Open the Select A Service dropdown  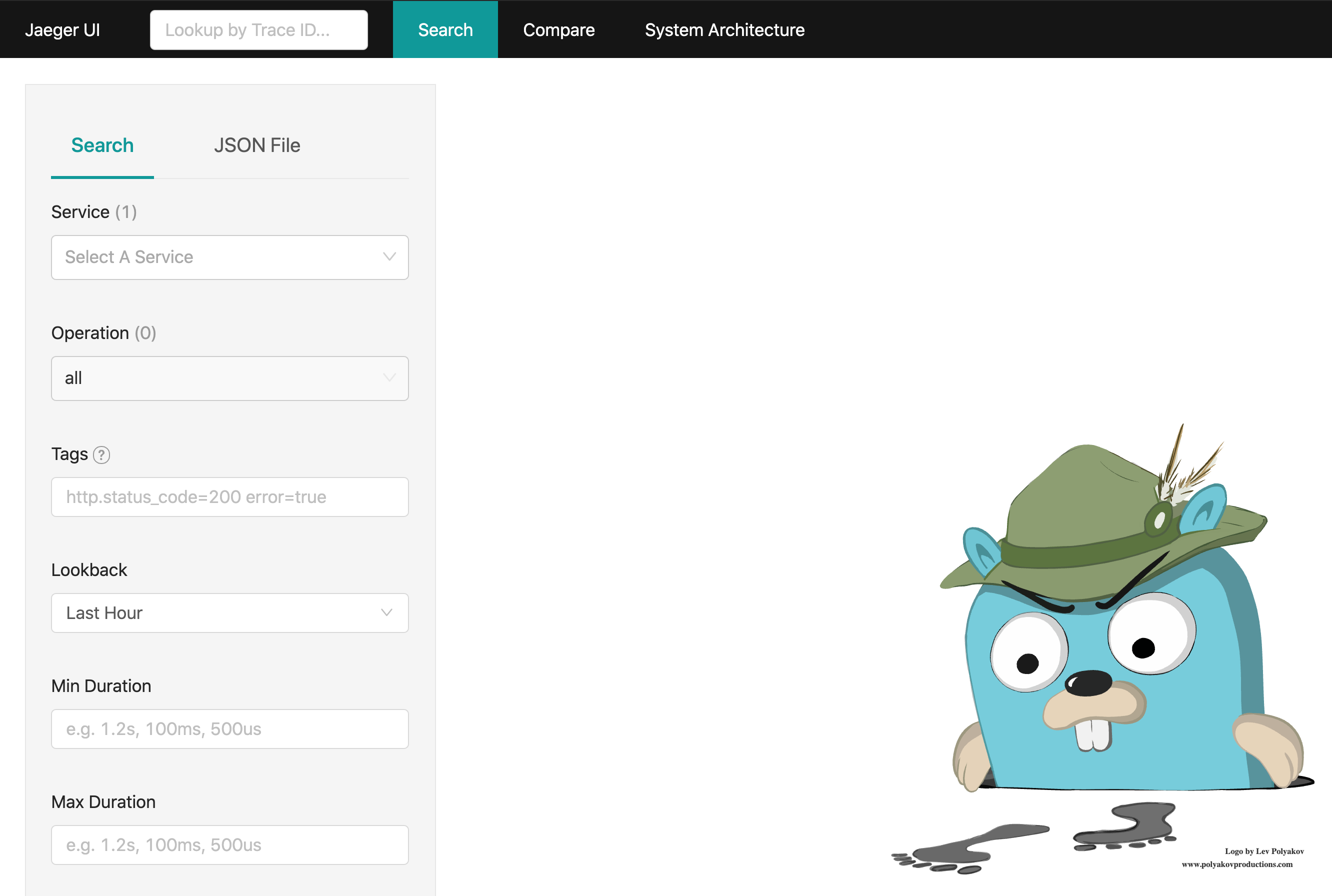click(229, 257)
